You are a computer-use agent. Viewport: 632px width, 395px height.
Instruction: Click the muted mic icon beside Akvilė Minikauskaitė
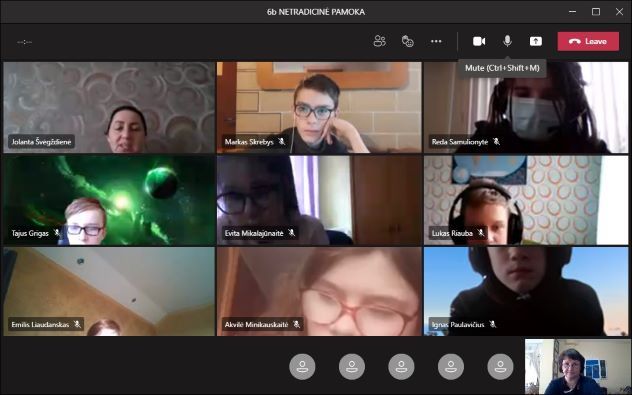pyautogui.click(x=297, y=324)
